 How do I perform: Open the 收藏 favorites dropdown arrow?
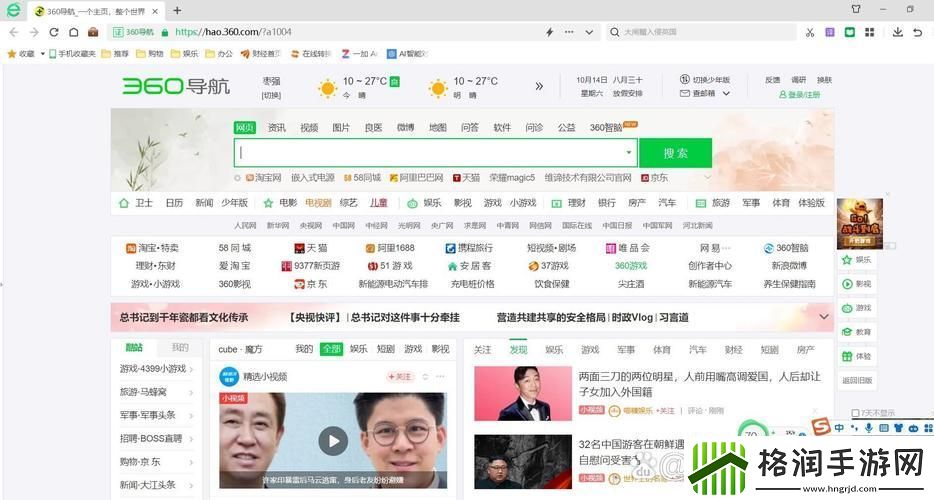point(42,54)
